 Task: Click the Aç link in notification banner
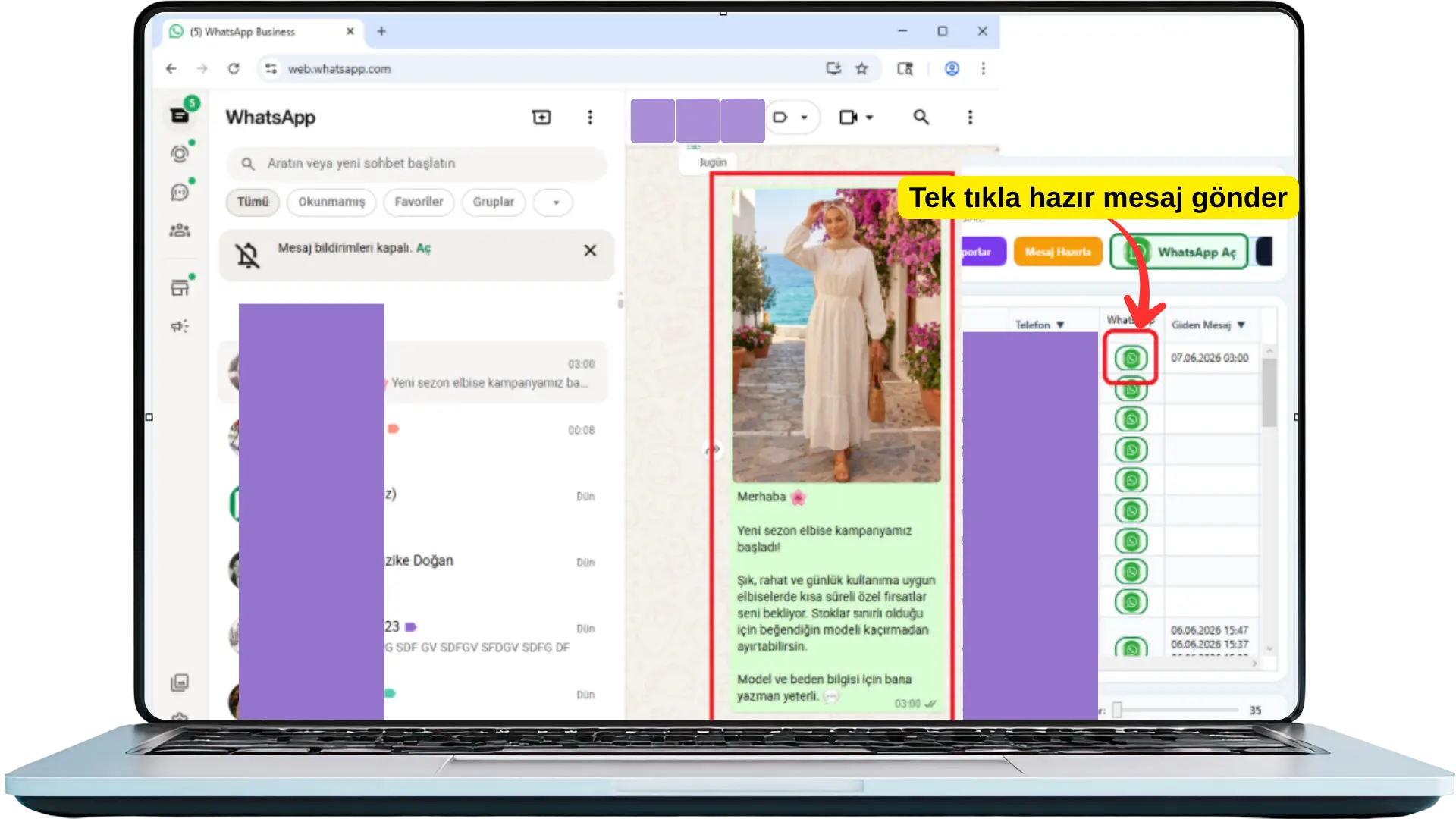click(423, 249)
